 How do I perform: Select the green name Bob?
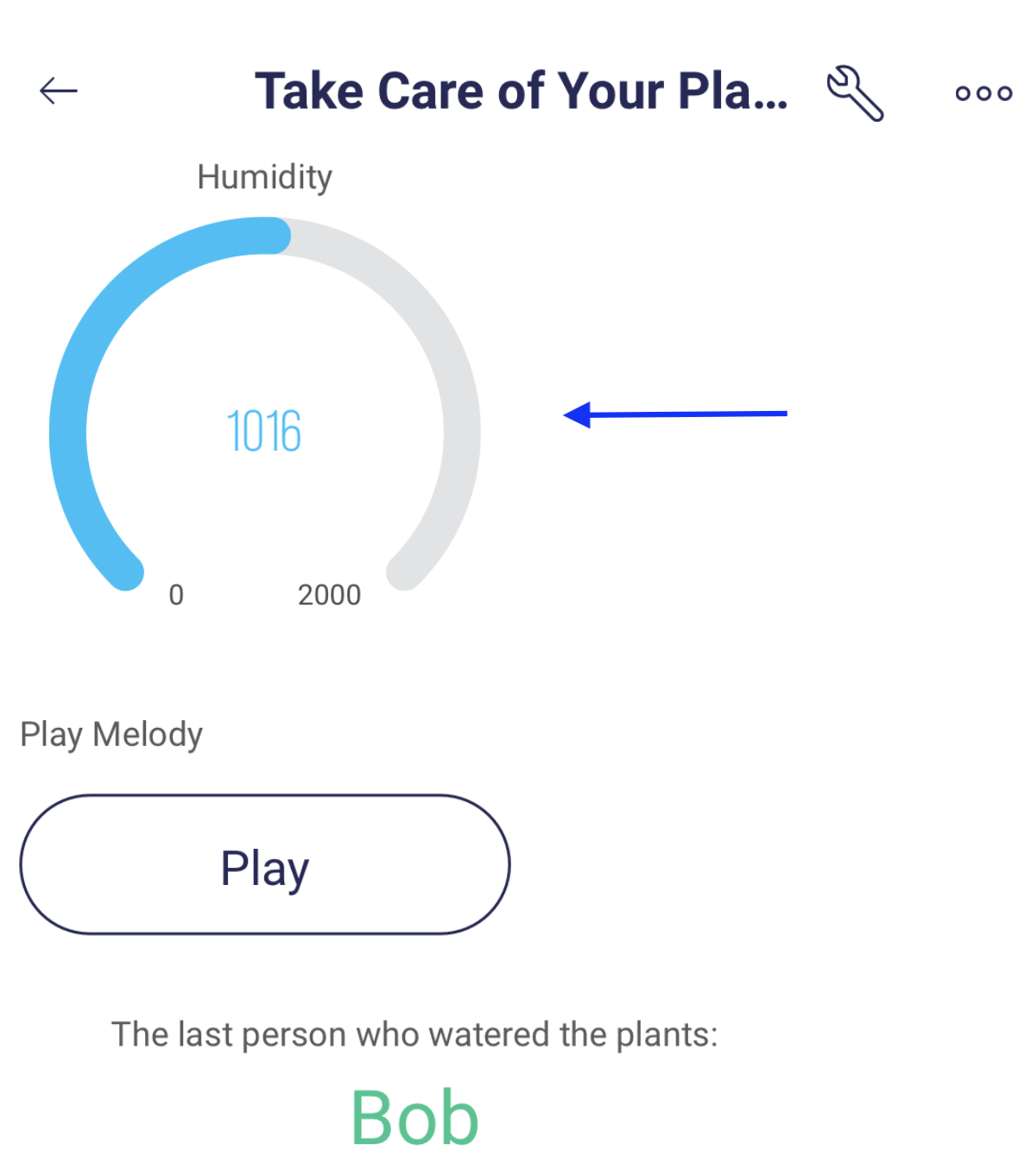click(x=414, y=1117)
